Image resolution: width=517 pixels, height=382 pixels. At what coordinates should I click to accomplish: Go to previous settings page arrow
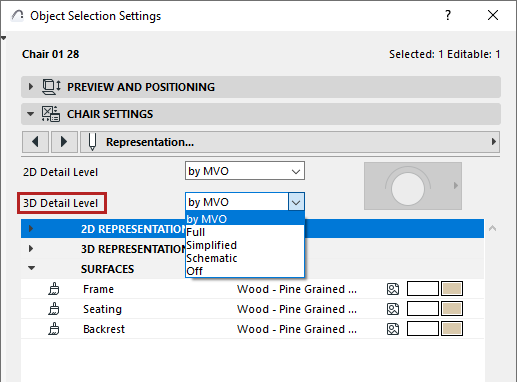pyautogui.click(x=36, y=142)
